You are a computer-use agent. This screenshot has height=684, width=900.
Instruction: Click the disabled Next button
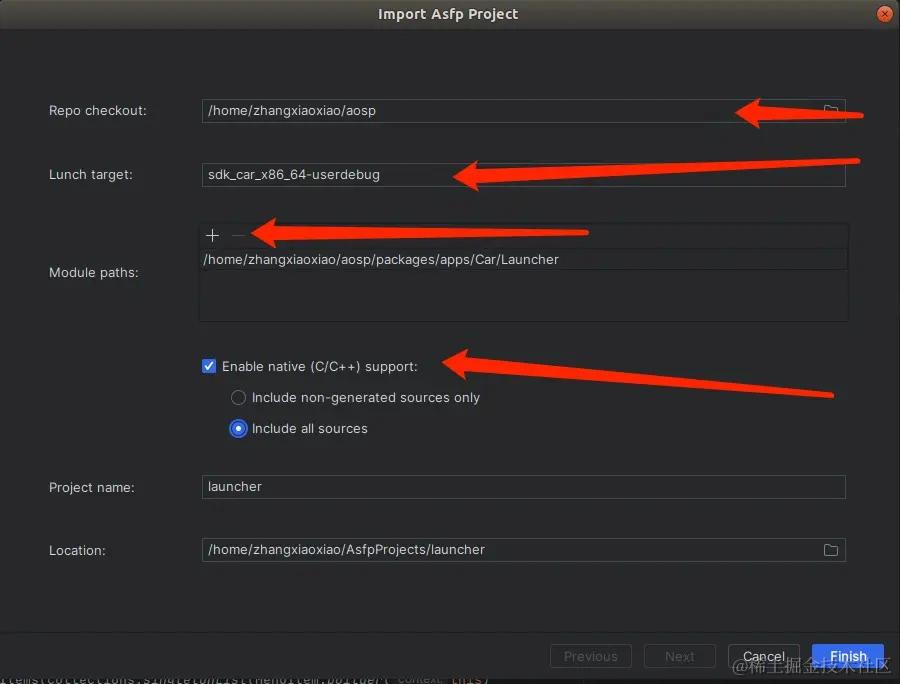(x=680, y=656)
